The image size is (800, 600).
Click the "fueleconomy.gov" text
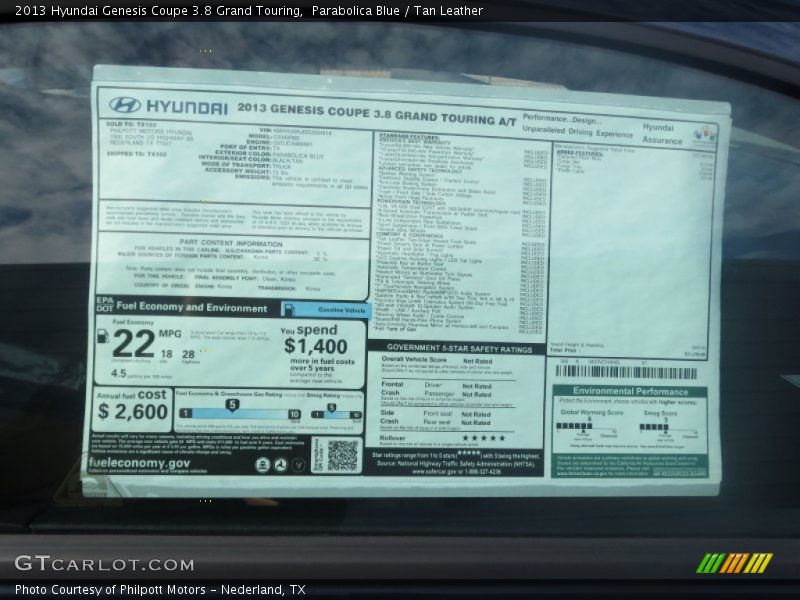(x=139, y=463)
